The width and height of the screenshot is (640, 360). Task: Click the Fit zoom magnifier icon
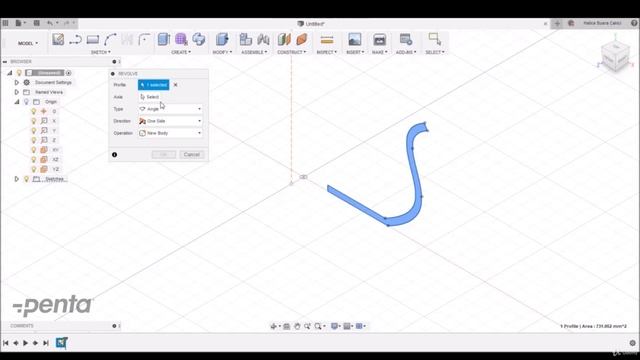318,326
